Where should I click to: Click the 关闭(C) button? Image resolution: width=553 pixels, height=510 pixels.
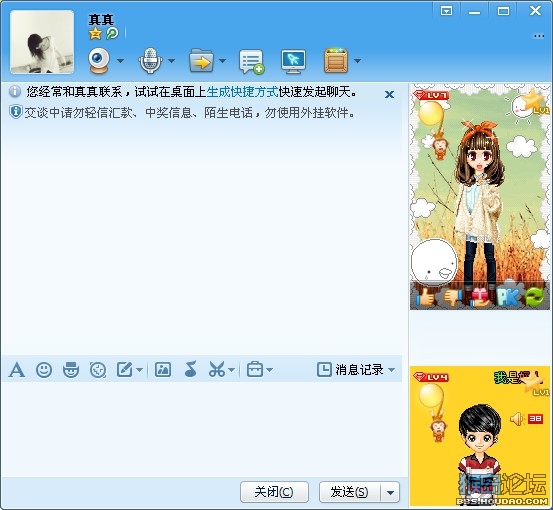click(x=274, y=492)
